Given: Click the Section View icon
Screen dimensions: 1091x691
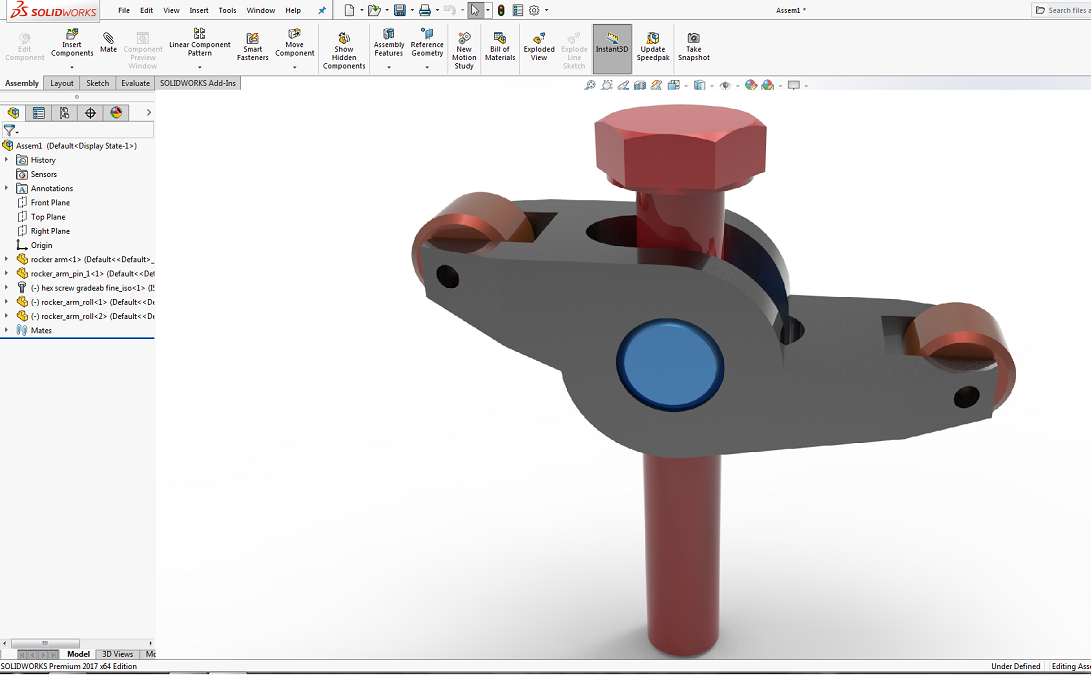Looking at the screenshot, I should [x=640, y=86].
